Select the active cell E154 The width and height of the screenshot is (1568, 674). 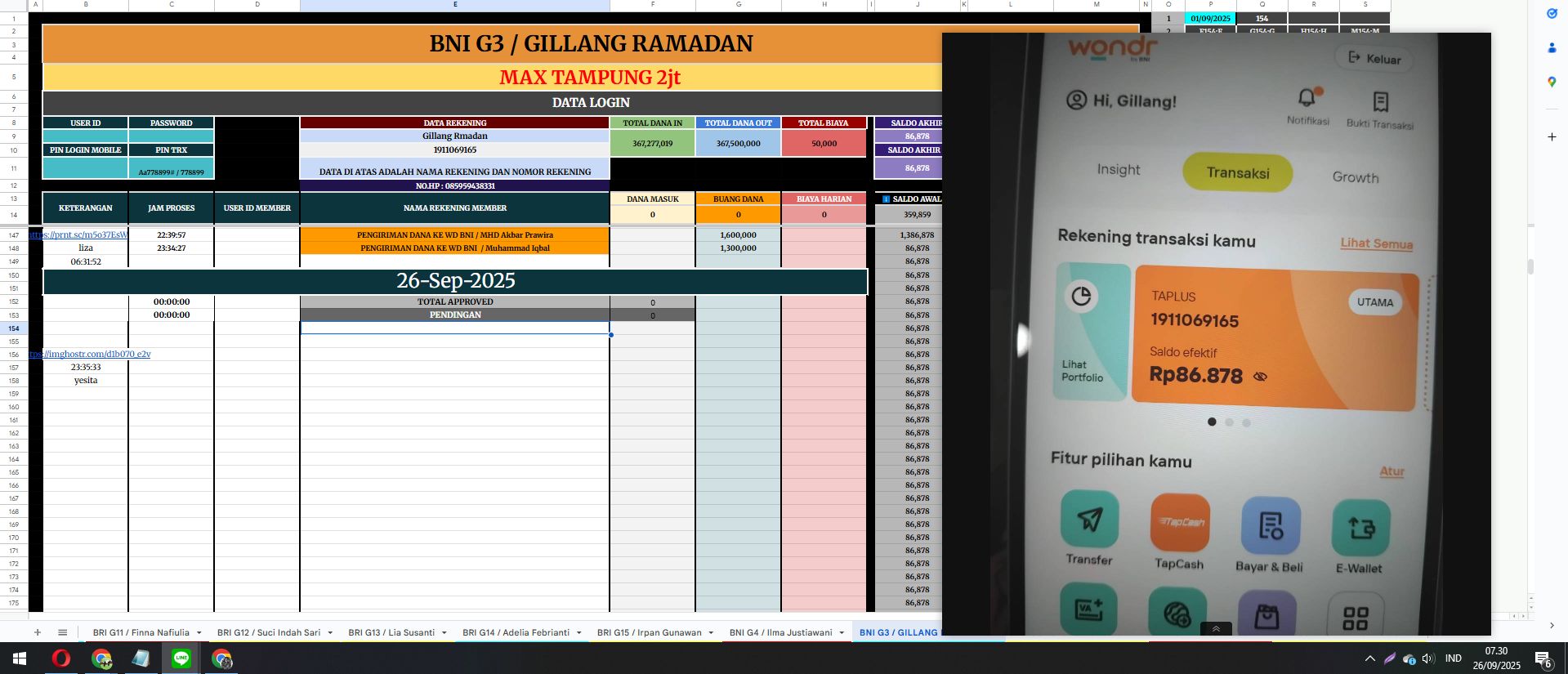tap(455, 328)
